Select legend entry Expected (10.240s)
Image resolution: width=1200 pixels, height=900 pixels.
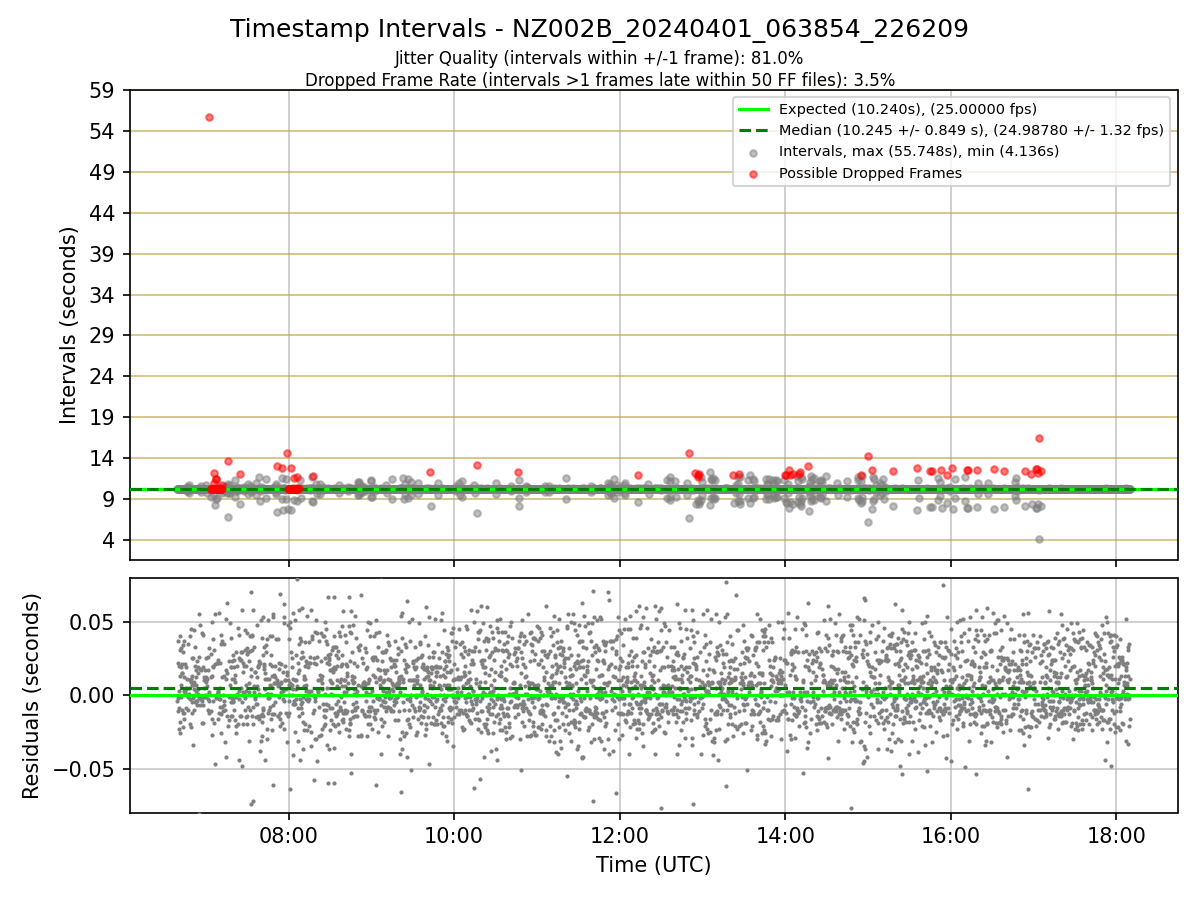(907, 109)
